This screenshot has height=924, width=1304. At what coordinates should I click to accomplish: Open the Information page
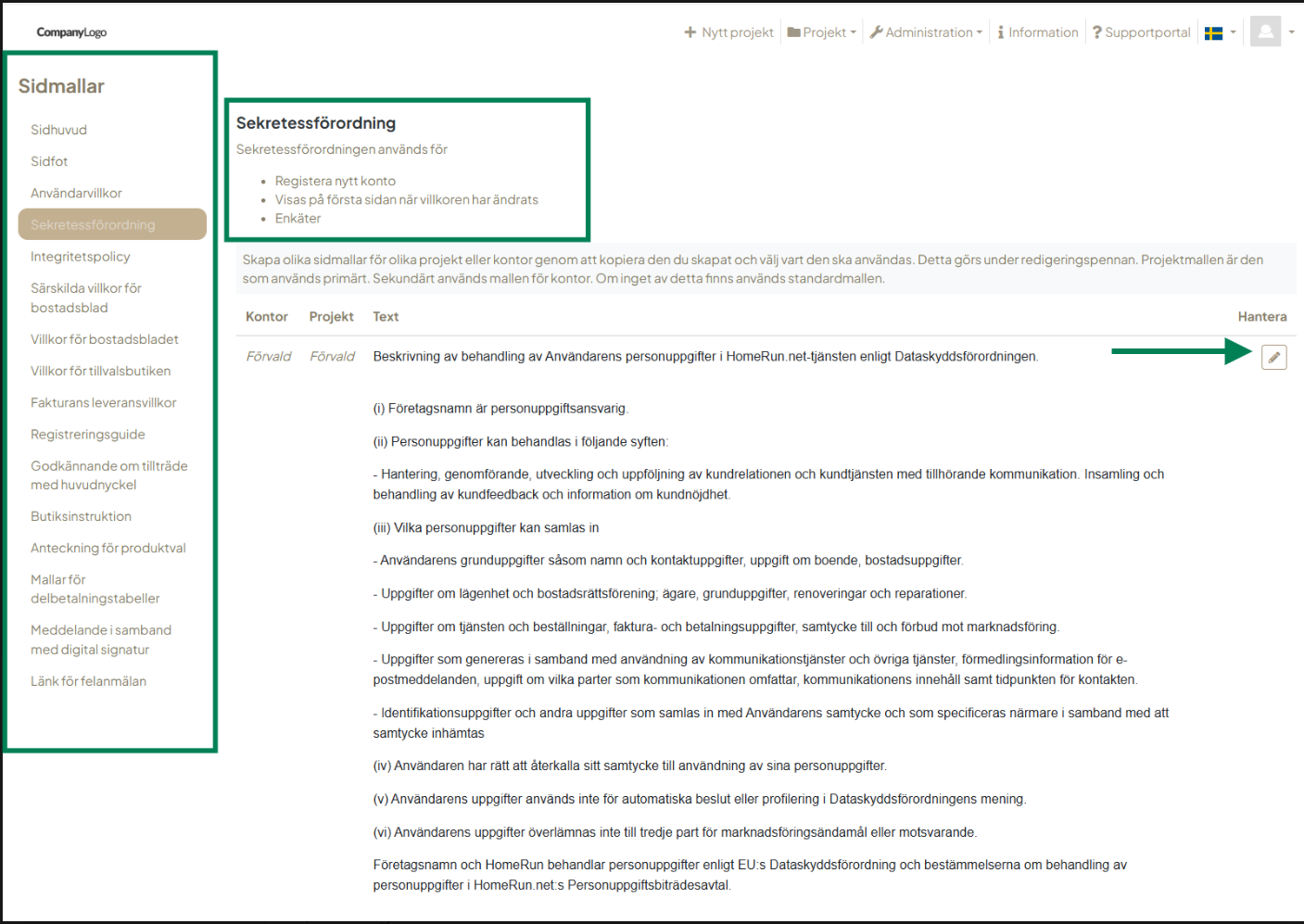click(1038, 32)
